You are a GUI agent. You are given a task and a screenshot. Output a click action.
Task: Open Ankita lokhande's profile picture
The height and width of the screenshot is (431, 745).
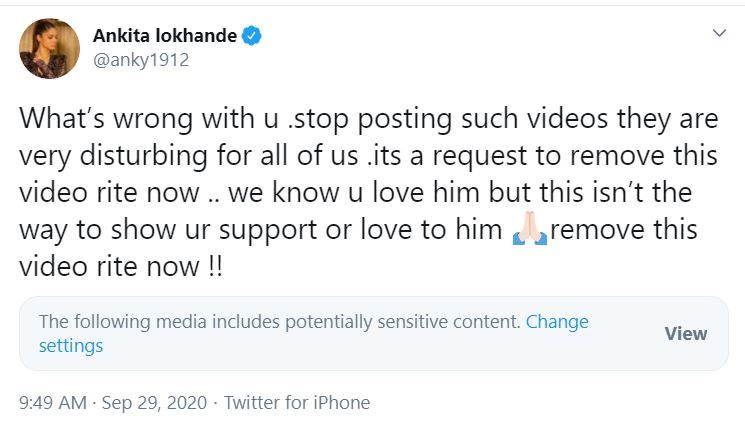pos(49,48)
